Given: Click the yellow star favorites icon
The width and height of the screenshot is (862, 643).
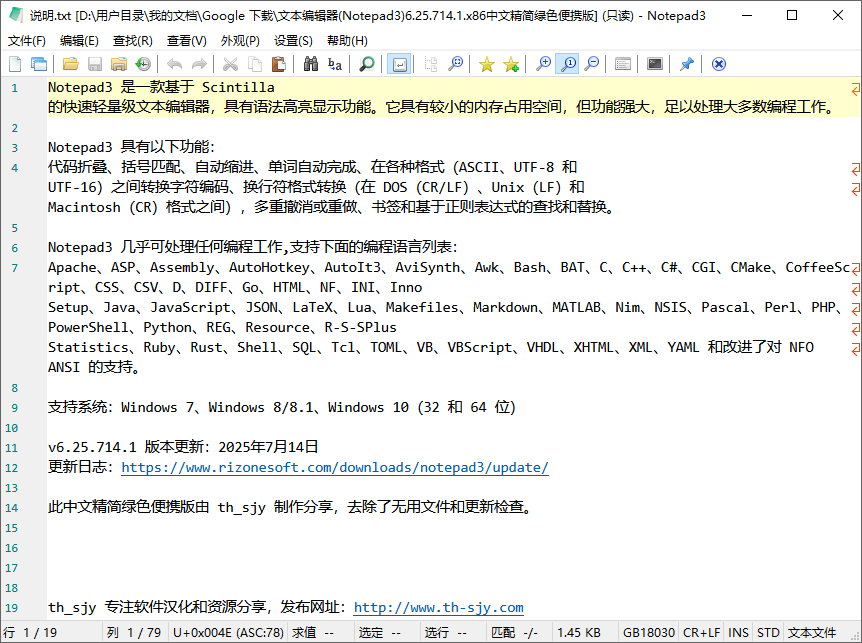Looking at the screenshot, I should [487, 64].
